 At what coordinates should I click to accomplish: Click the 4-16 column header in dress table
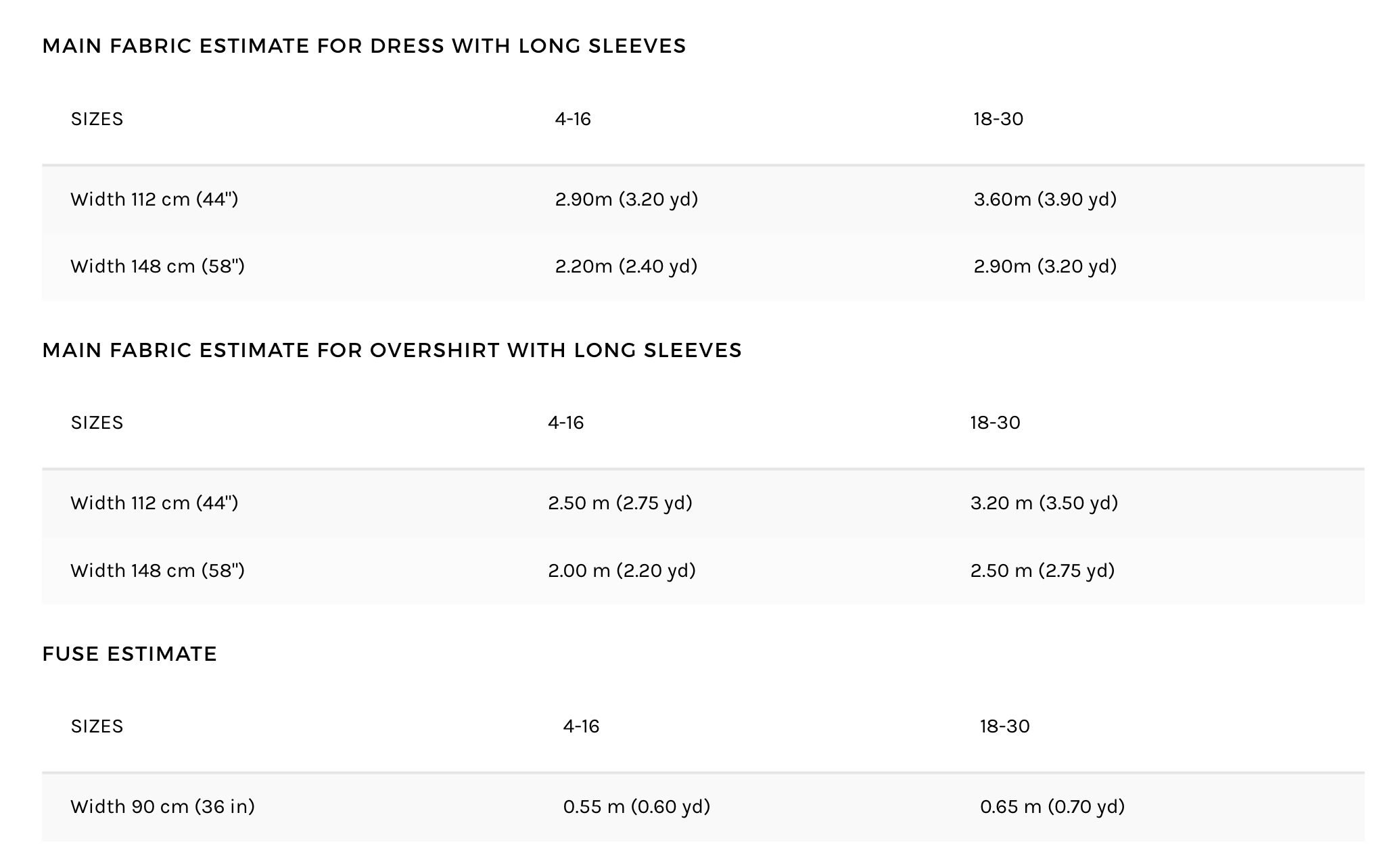tap(573, 119)
